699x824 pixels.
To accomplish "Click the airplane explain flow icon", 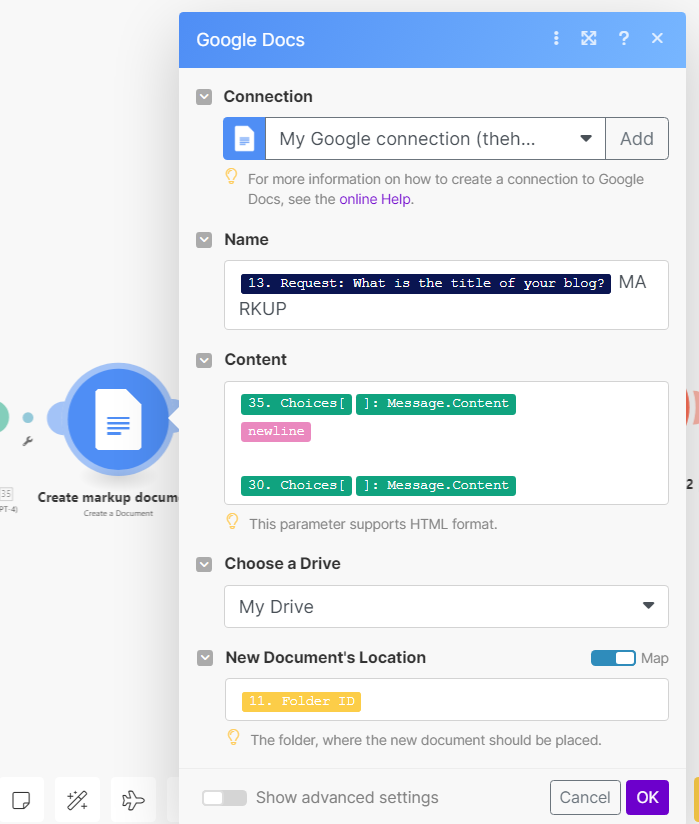I will [133, 800].
